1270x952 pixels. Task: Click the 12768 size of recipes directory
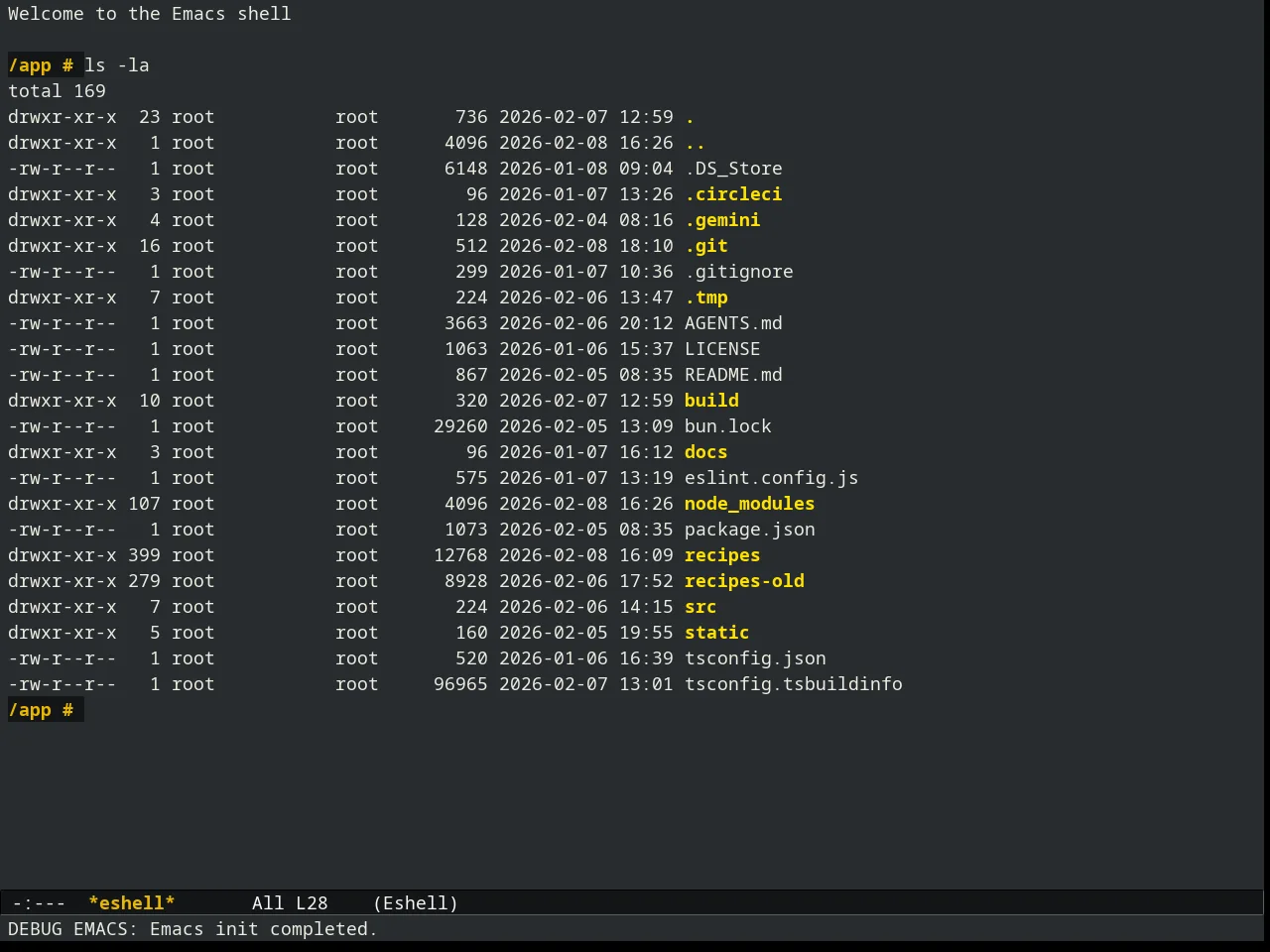[460, 555]
